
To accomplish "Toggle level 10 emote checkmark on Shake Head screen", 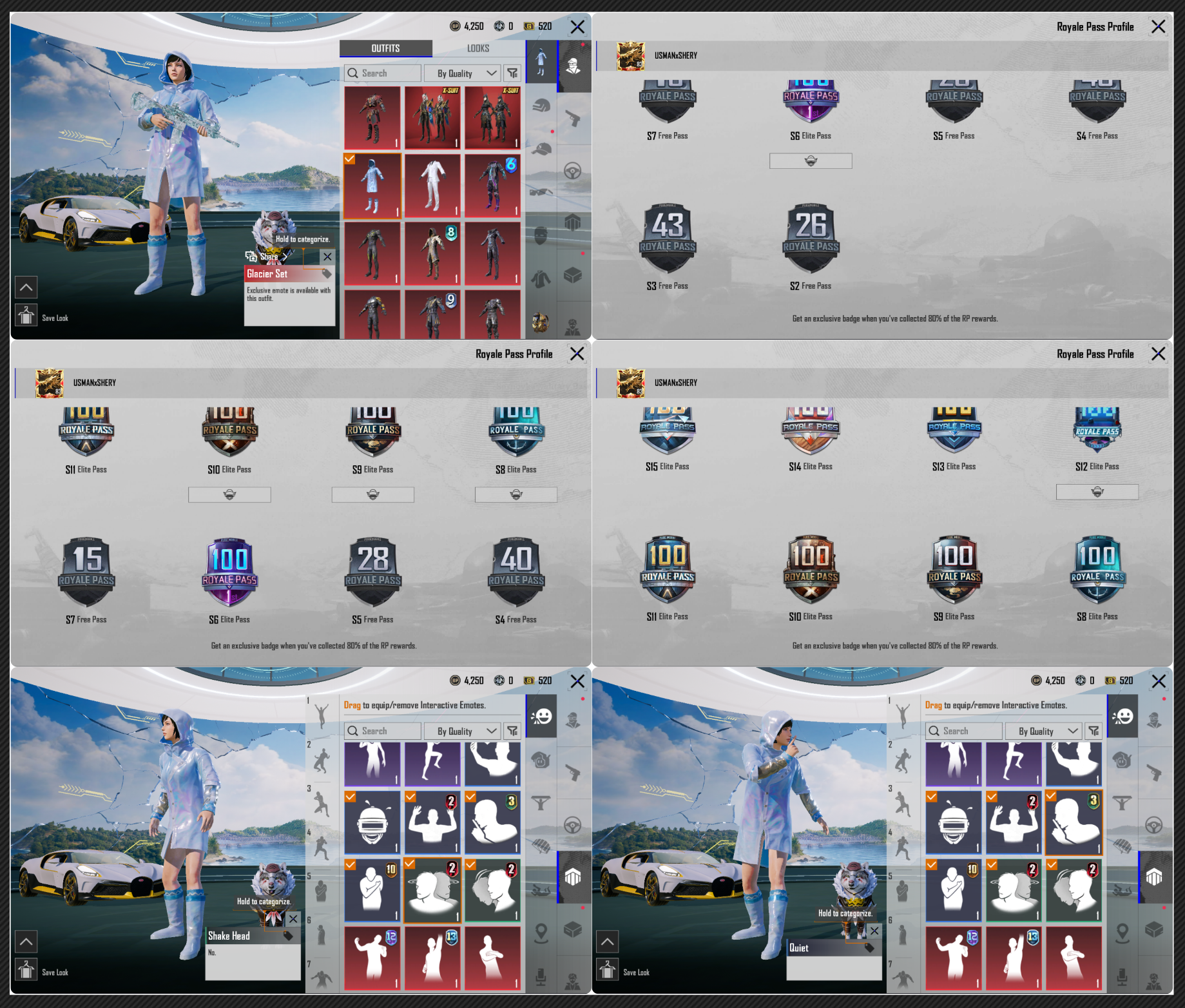I will tap(350, 864).
